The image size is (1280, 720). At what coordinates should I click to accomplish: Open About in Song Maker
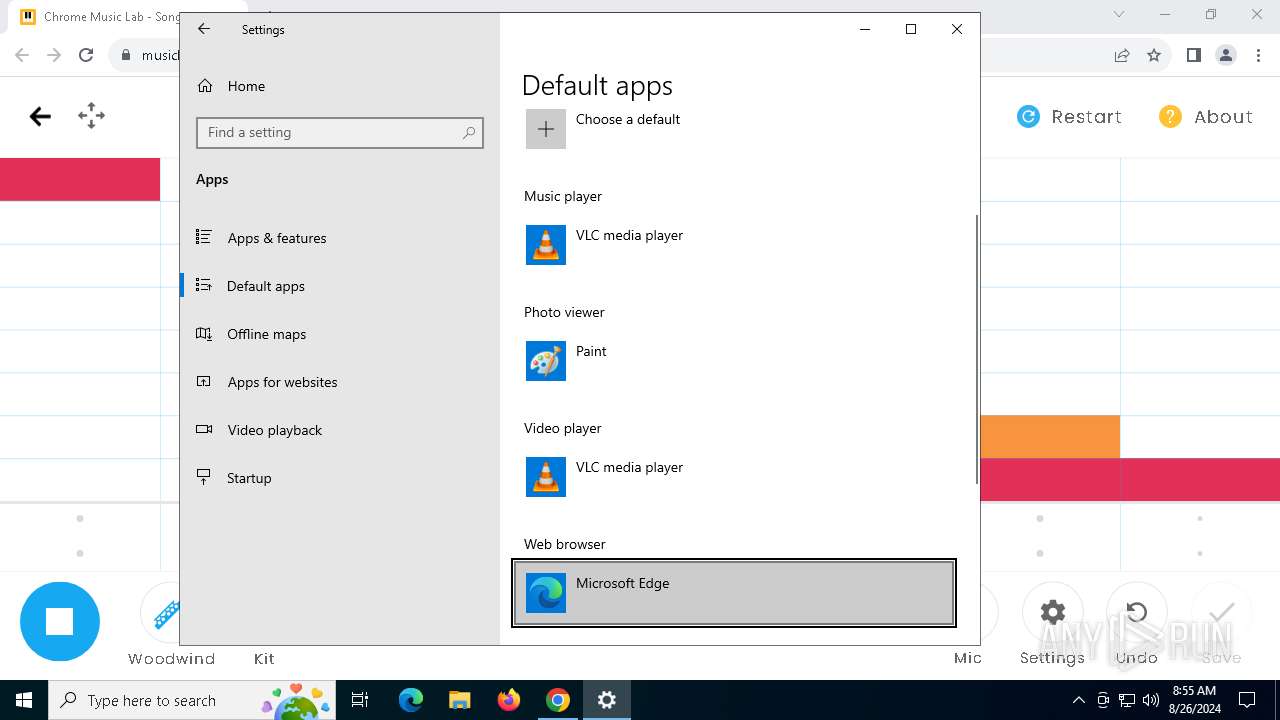point(1205,117)
